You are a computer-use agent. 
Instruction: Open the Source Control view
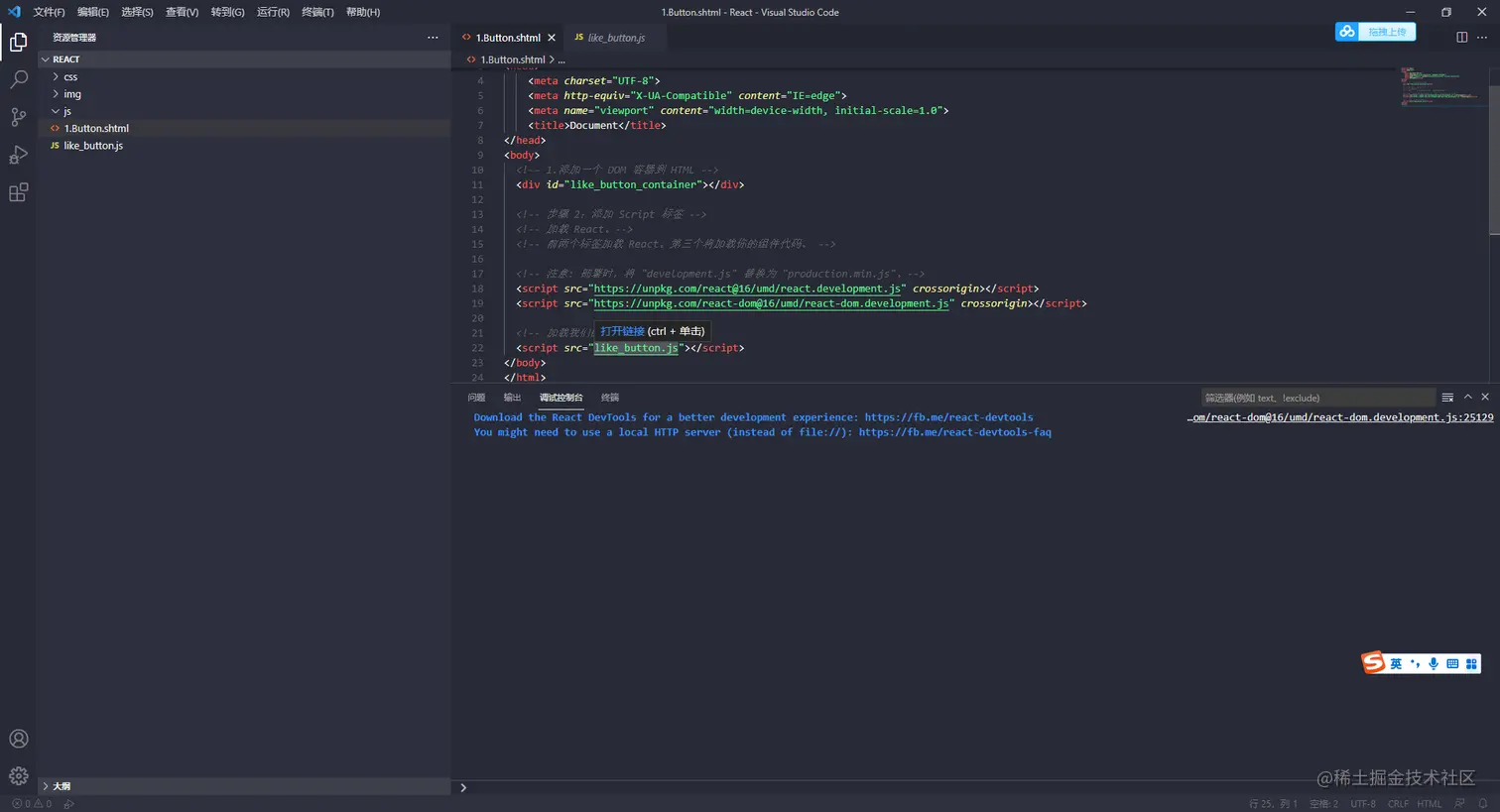coord(18,117)
